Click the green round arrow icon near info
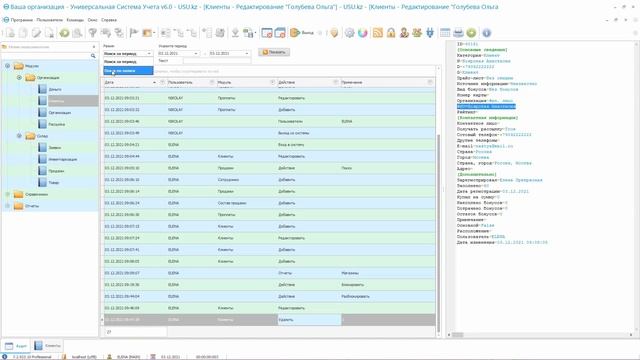 pyautogui.click(x=471, y=33)
